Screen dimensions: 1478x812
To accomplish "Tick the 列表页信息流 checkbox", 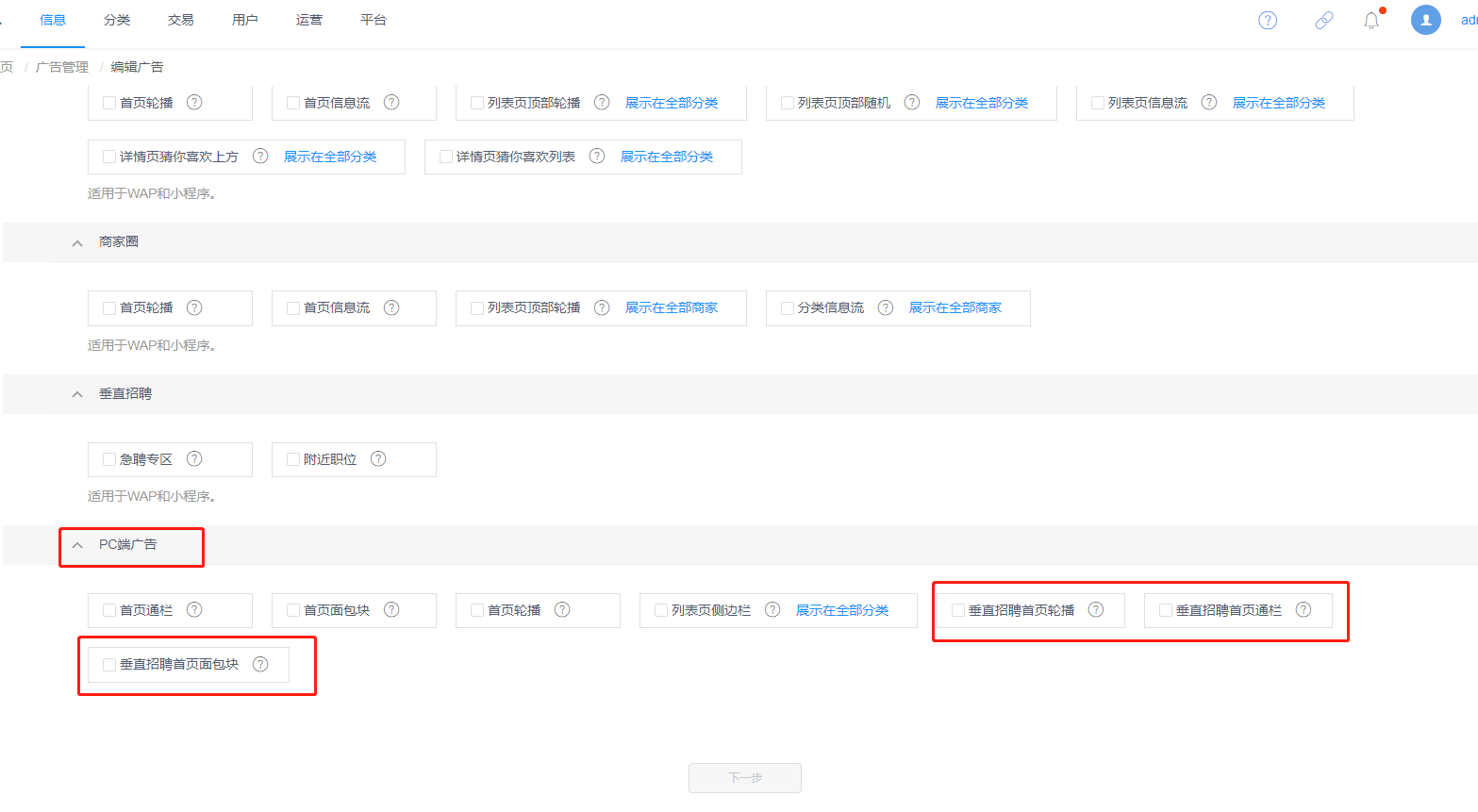I will click(x=1098, y=103).
